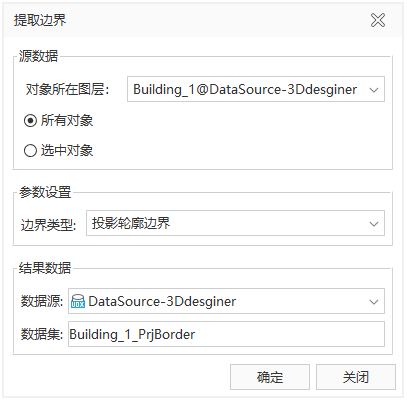Click the 选中对象 option label text
407x401 pixels.
coord(67,151)
